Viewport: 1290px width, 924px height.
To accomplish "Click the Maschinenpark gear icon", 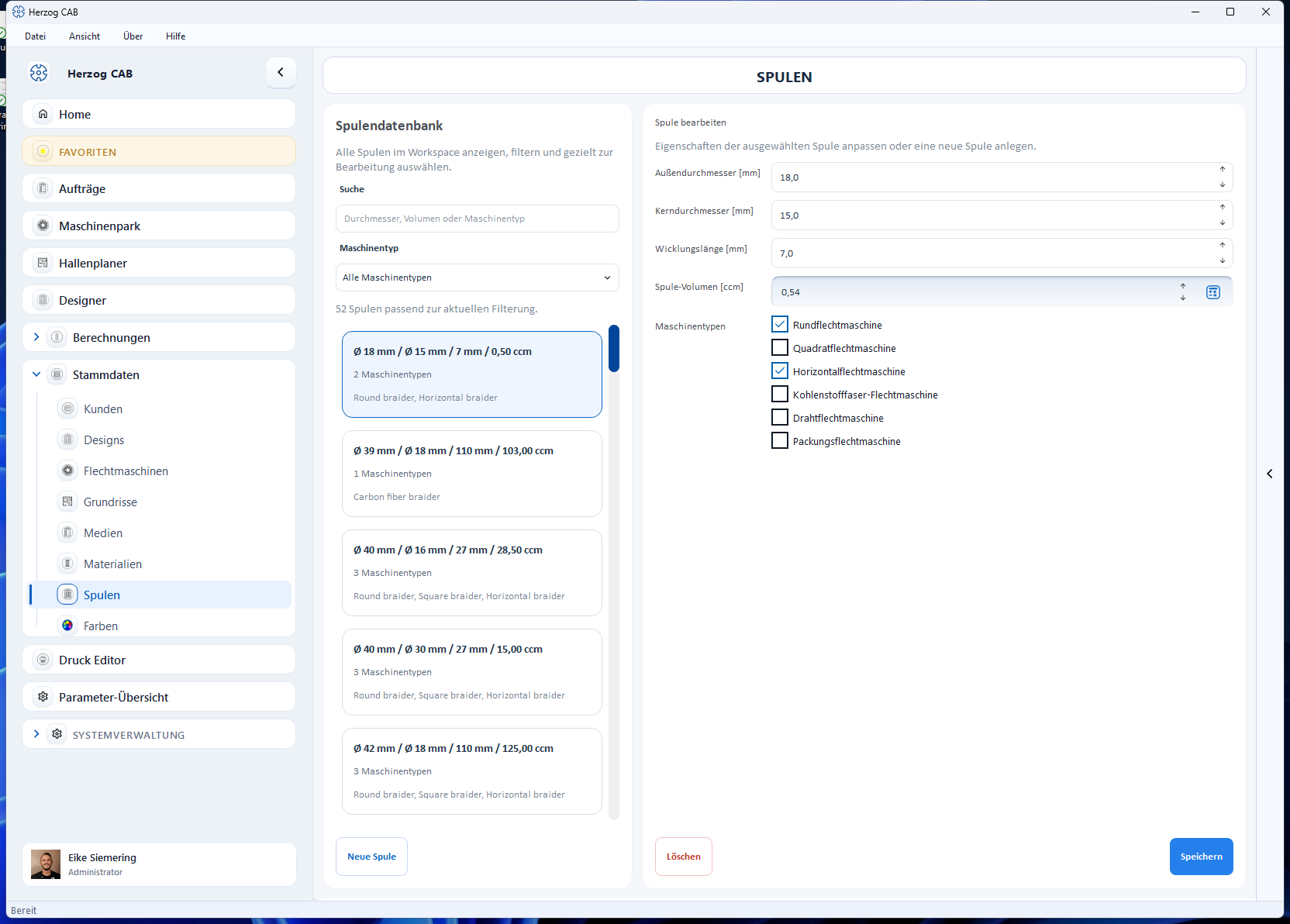I will pos(43,226).
